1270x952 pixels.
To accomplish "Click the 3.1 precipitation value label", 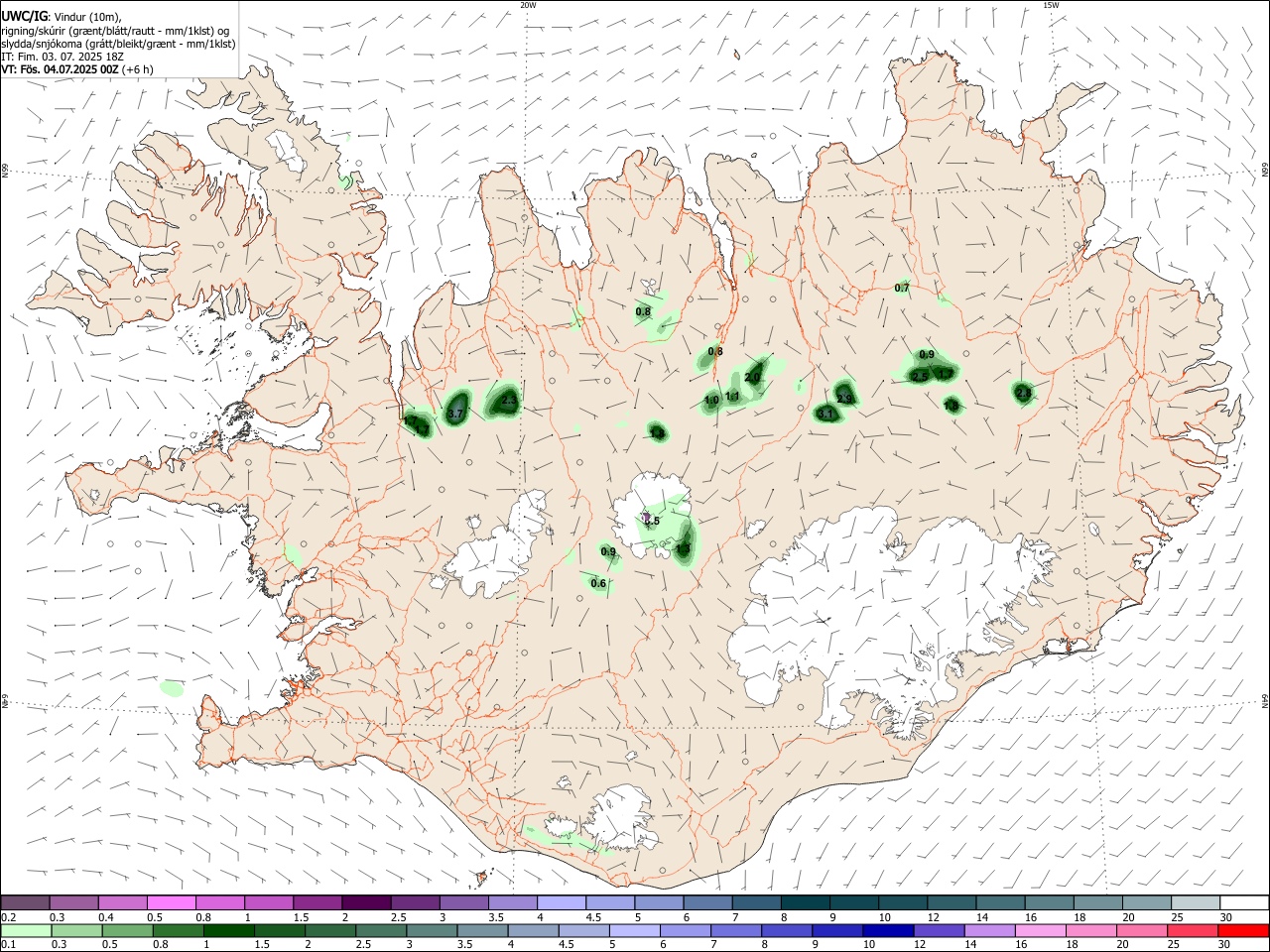I will [x=825, y=414].
